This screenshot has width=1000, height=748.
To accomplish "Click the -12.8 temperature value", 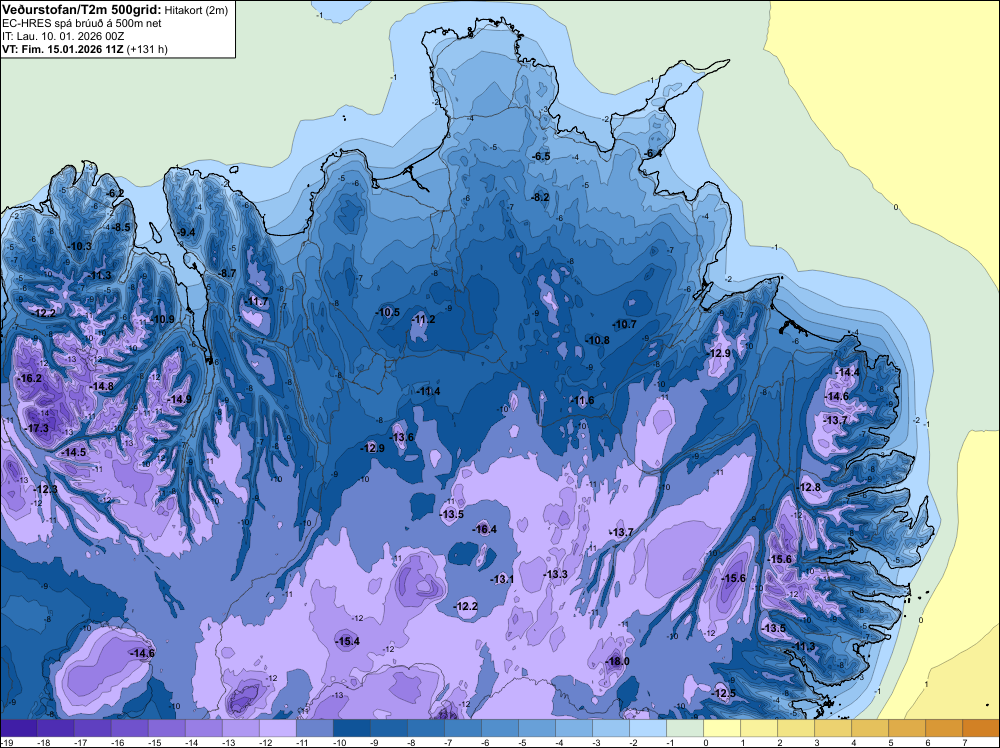I will 809,487.
